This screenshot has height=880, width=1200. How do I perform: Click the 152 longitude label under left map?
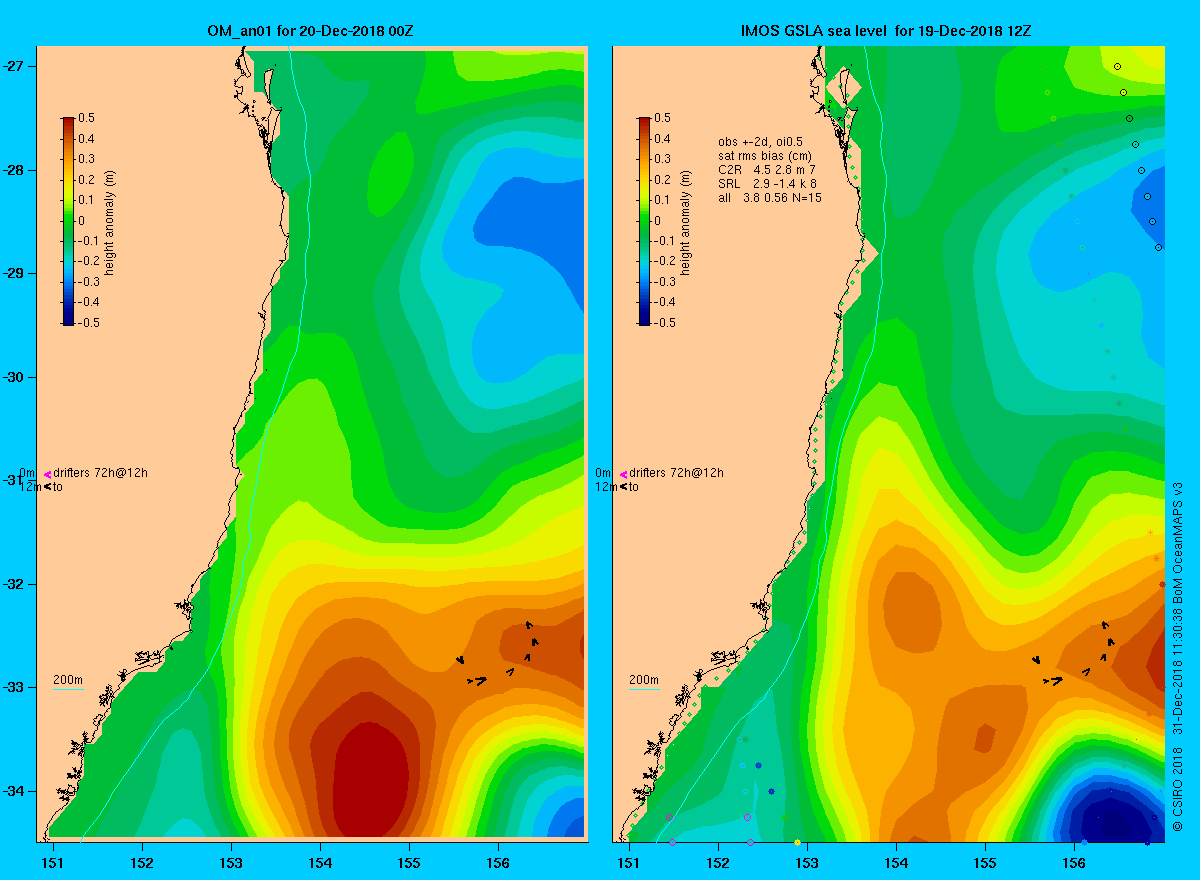[142, 862]
